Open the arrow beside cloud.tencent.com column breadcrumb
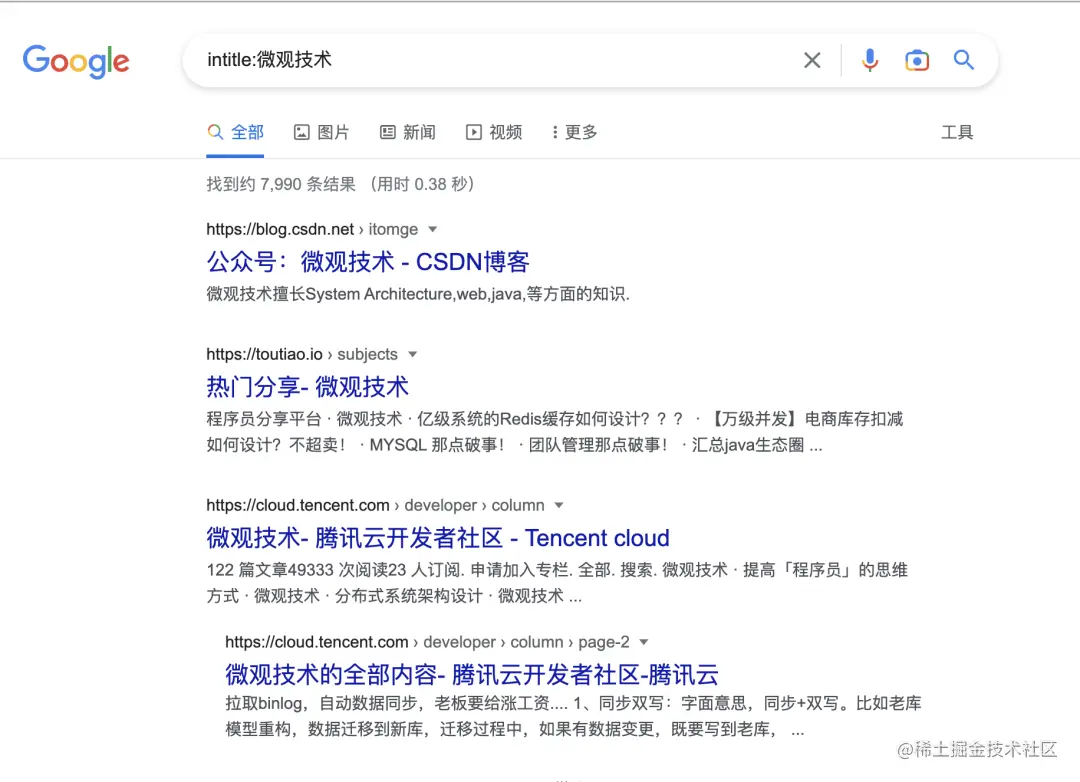Screen dimensions: 1080x782 (558, 505)
